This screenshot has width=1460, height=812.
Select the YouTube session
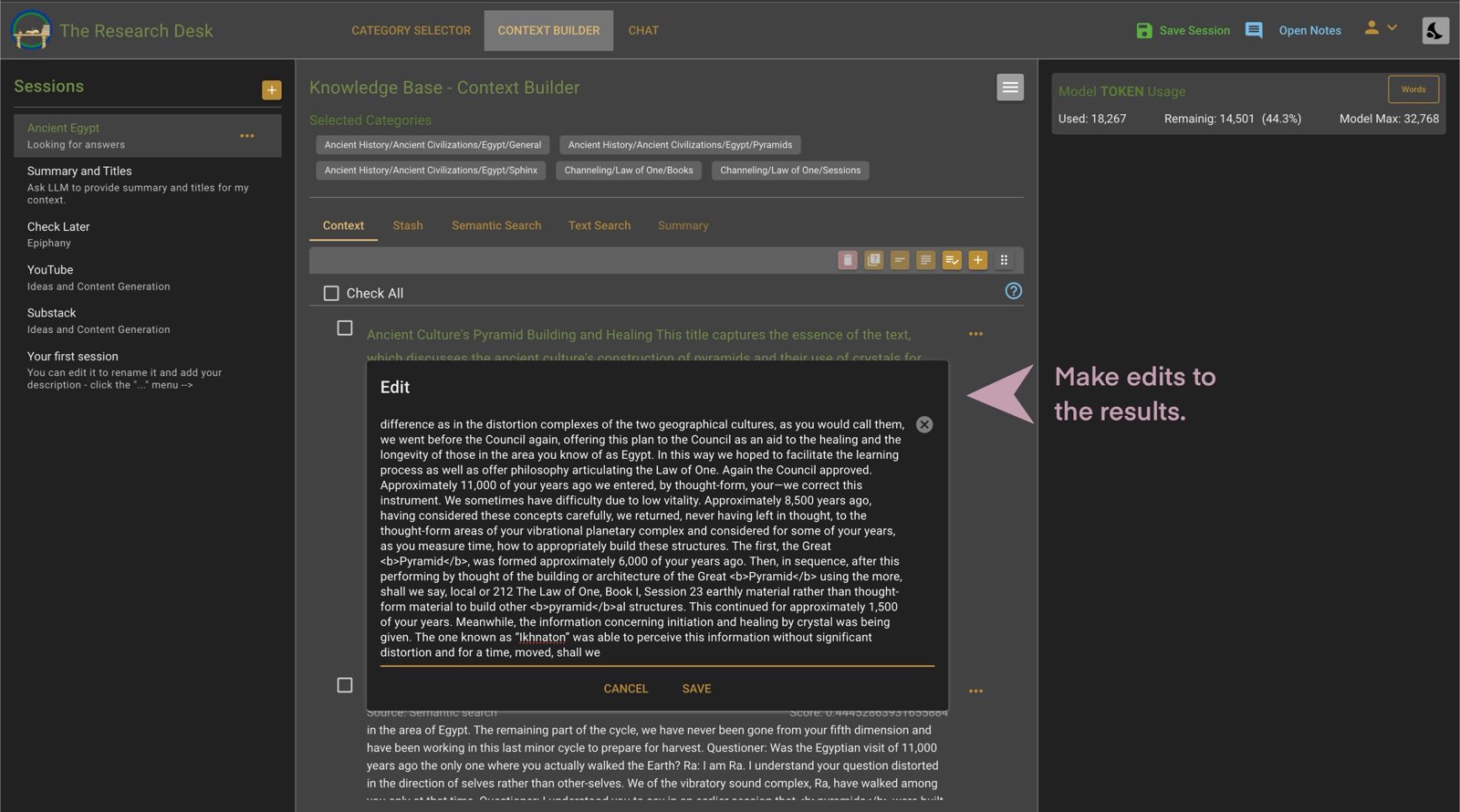coord(147,277)
